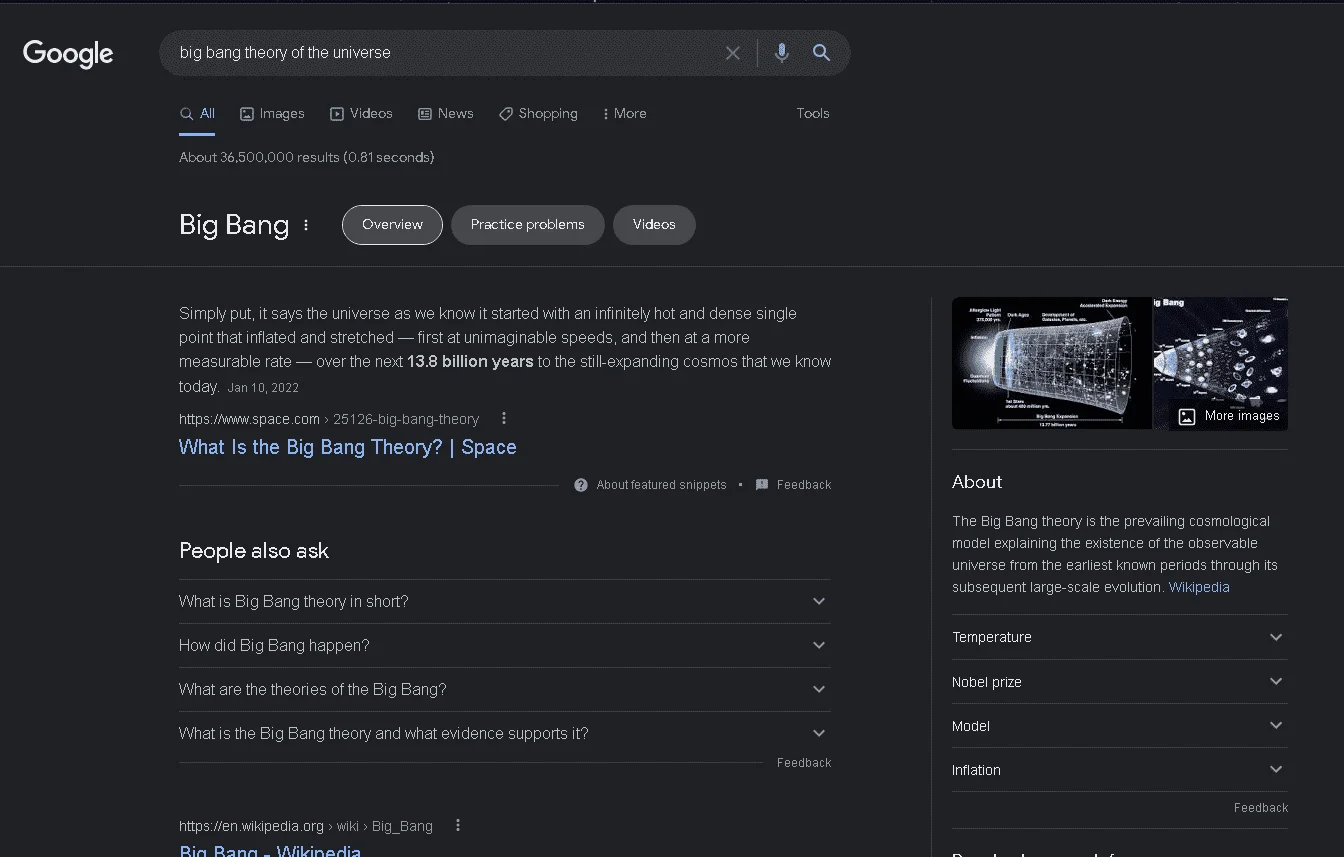This screenshot has height=857, width=1344.
Task: Select the Practice problems chip
Action: pos(528,225)
